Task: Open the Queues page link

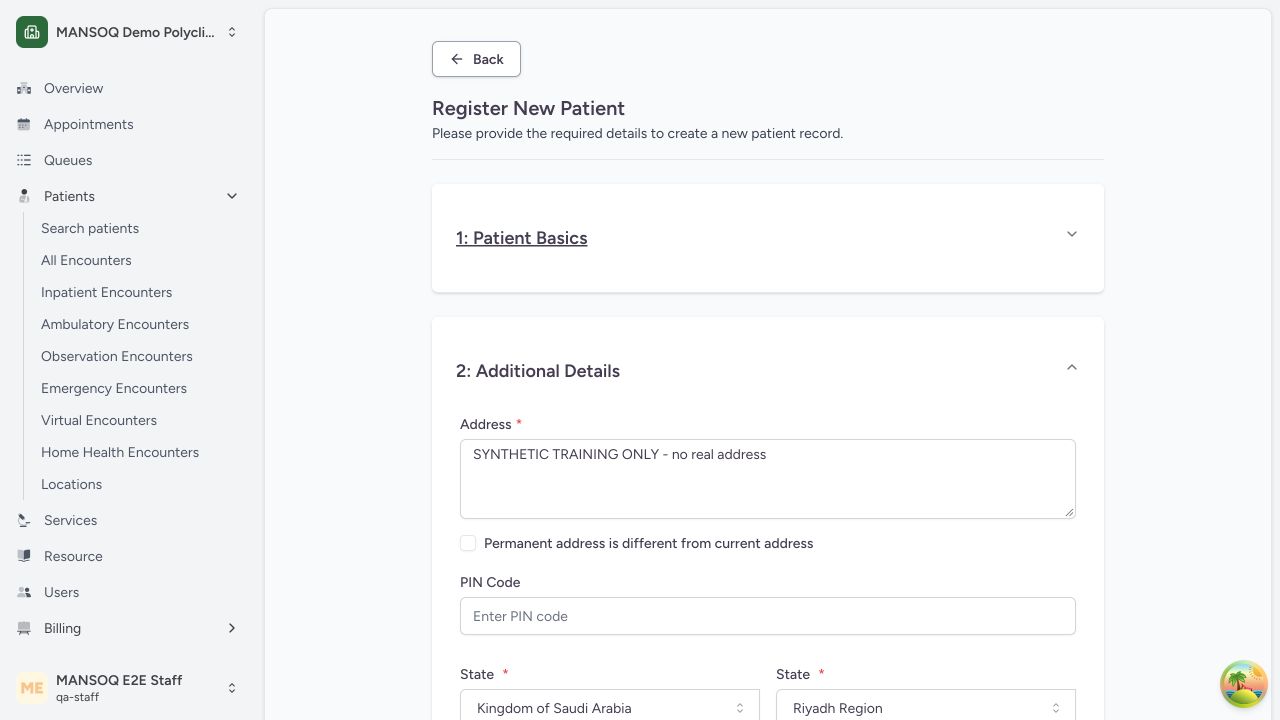Action: 68,160
